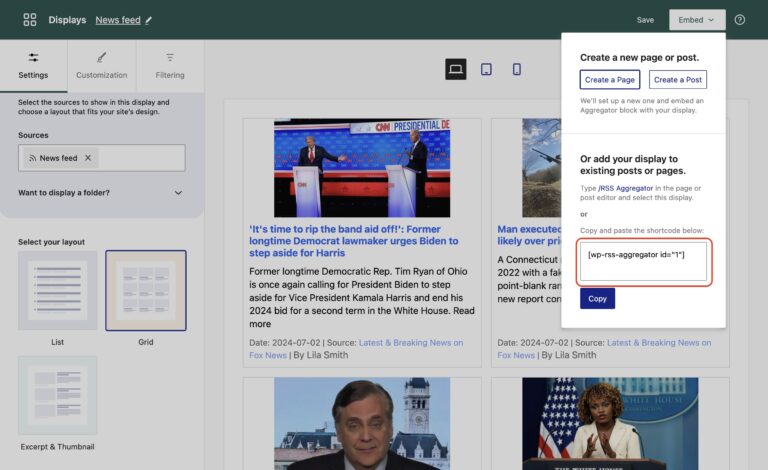This screenshot has width=768, height=470.
Task: Click the 'Sources' heading
Action: (33, 135)
